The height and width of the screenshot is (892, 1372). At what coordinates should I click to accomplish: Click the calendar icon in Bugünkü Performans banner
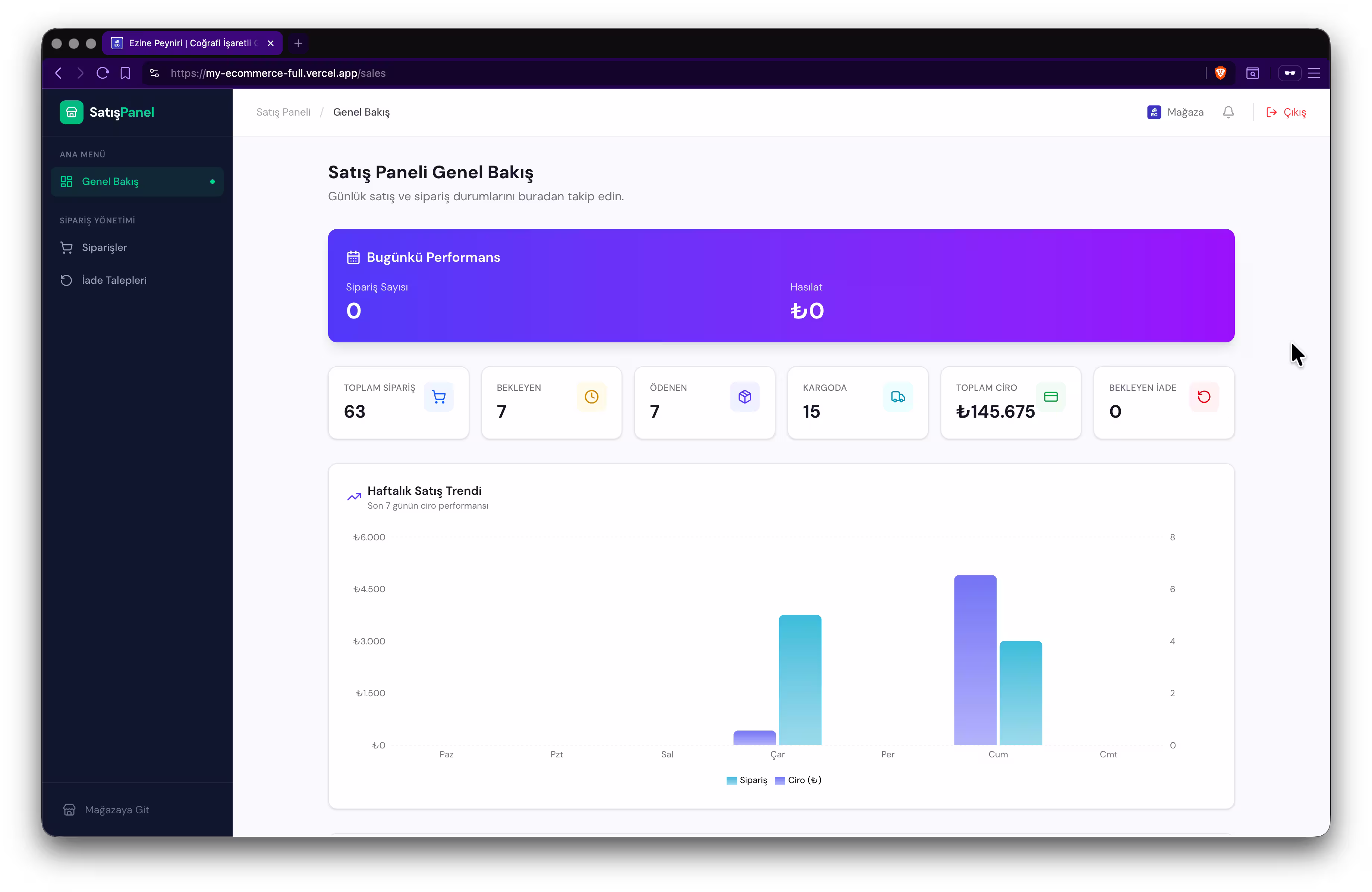point(353,257)
